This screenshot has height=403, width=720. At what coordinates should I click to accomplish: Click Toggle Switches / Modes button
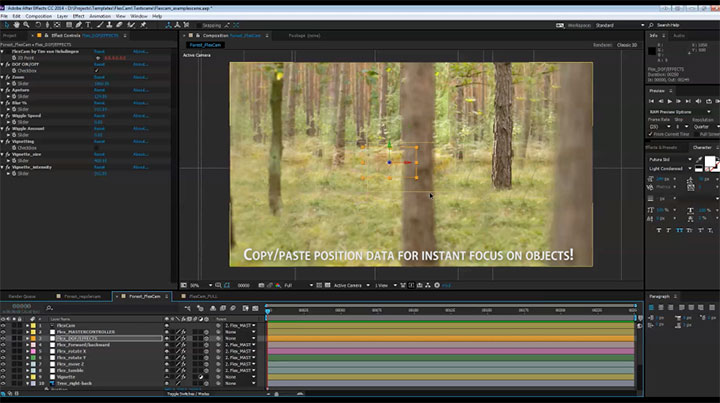[188, 394]
